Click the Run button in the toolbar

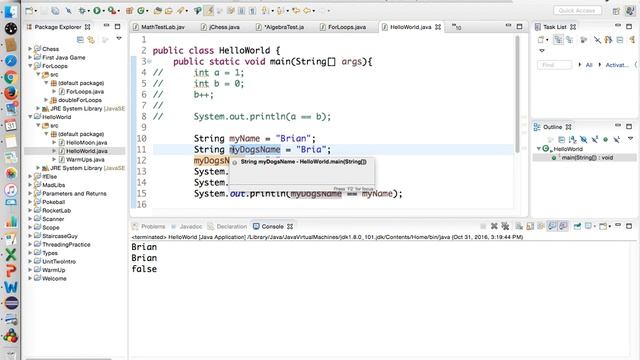click(x=97, y=11)
